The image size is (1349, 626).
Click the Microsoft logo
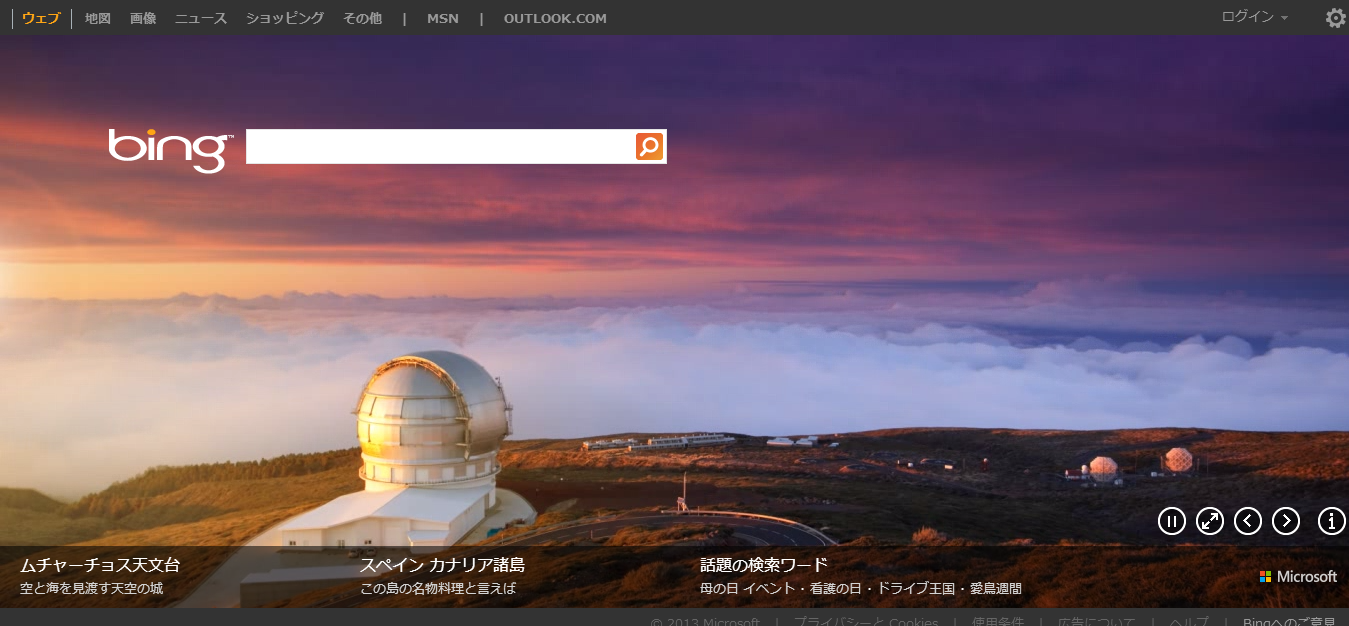(1298, 577)
